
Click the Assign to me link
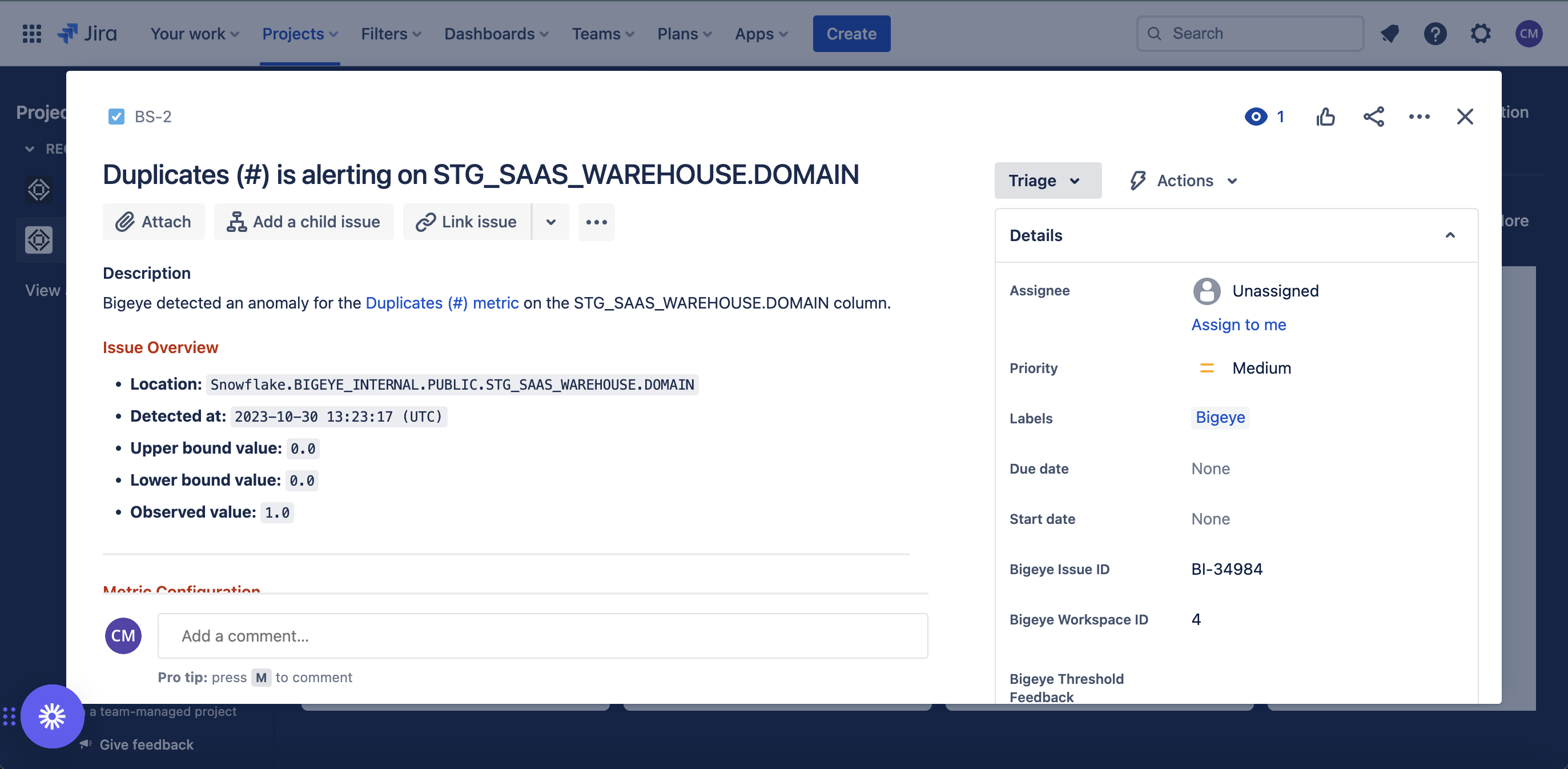pos(1238,325)
